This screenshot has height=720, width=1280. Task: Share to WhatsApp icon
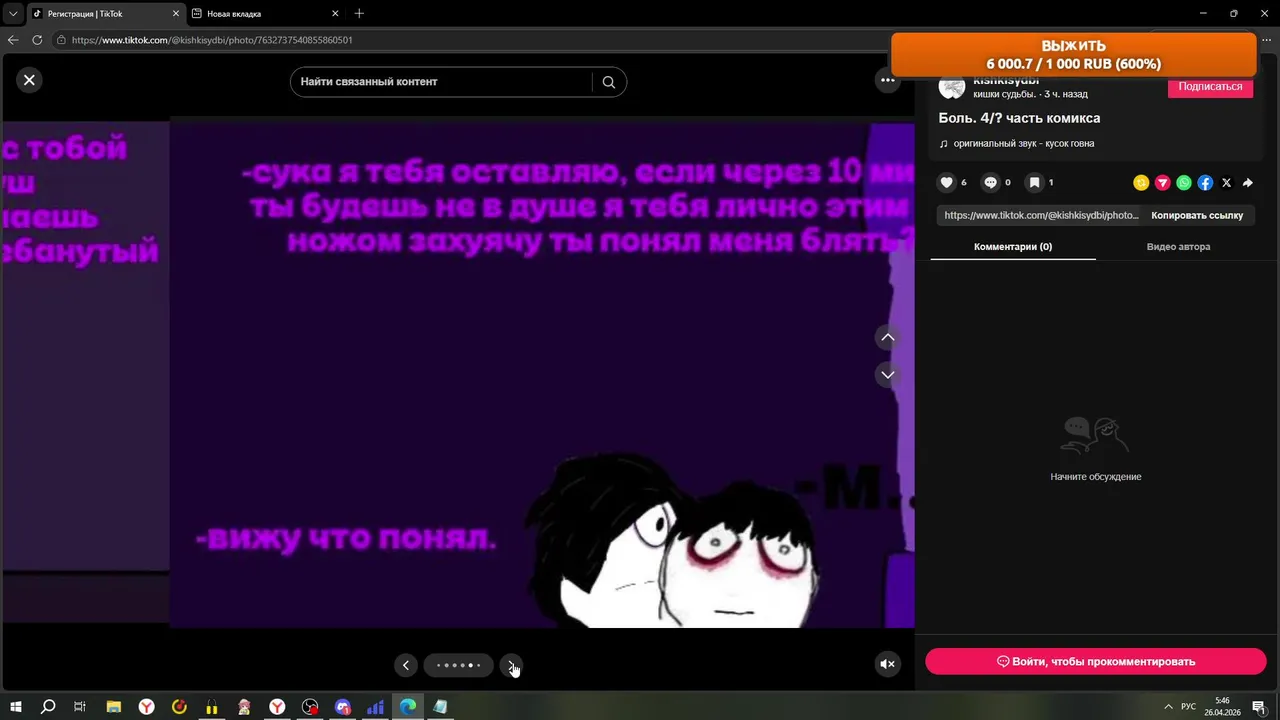(1184, 183)
